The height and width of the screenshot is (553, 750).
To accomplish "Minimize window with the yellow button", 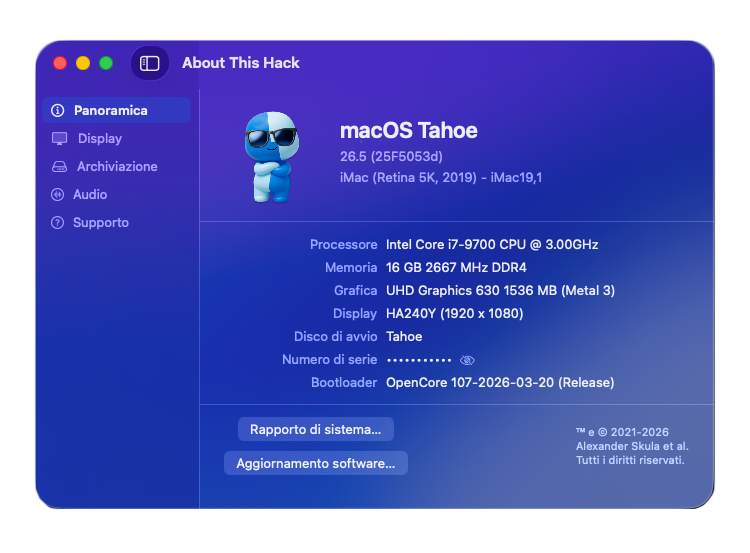I will (x=83, y=63).
